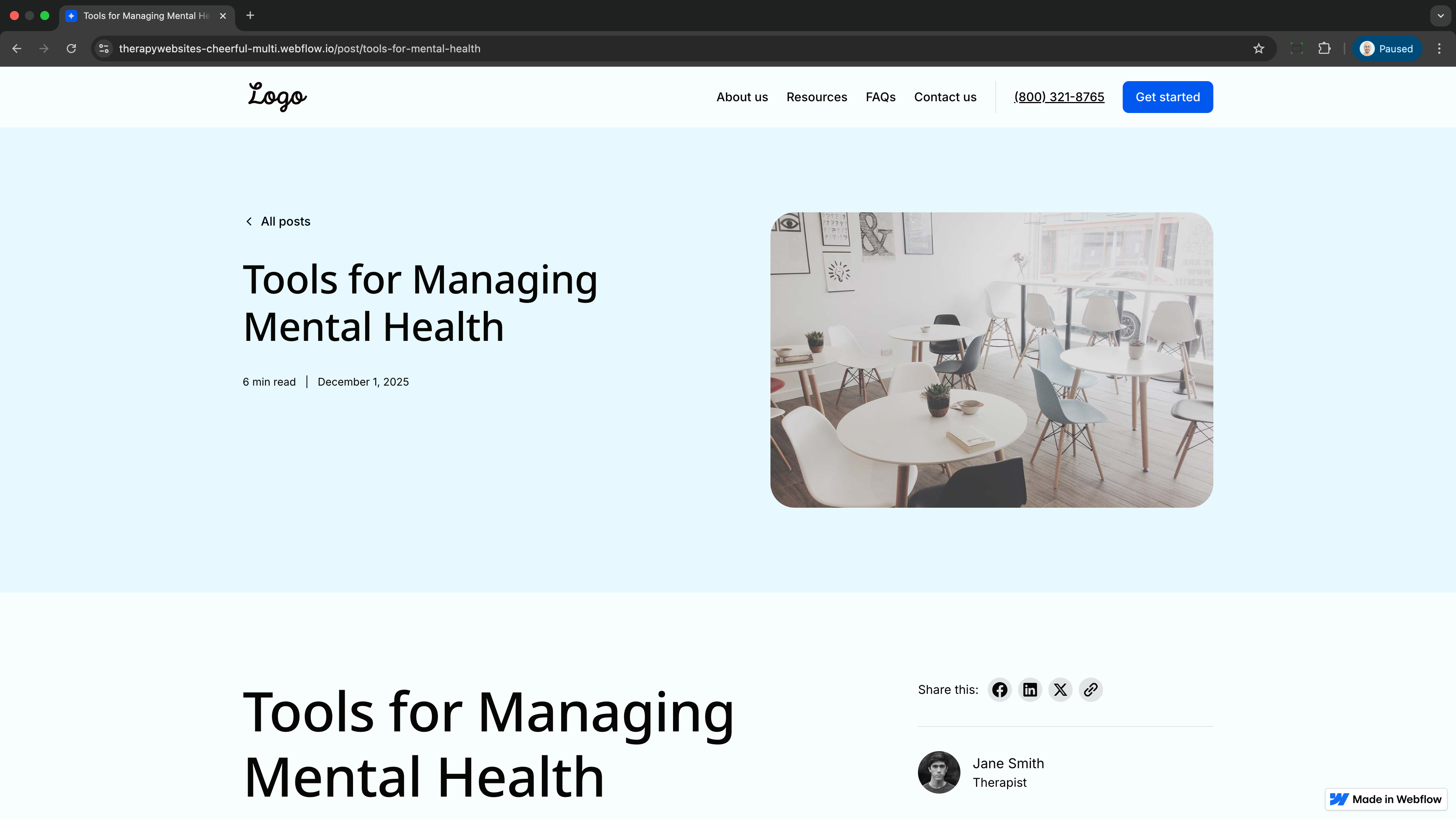Share post on X icon
1456x819 pixels.
click(1061, 690)
